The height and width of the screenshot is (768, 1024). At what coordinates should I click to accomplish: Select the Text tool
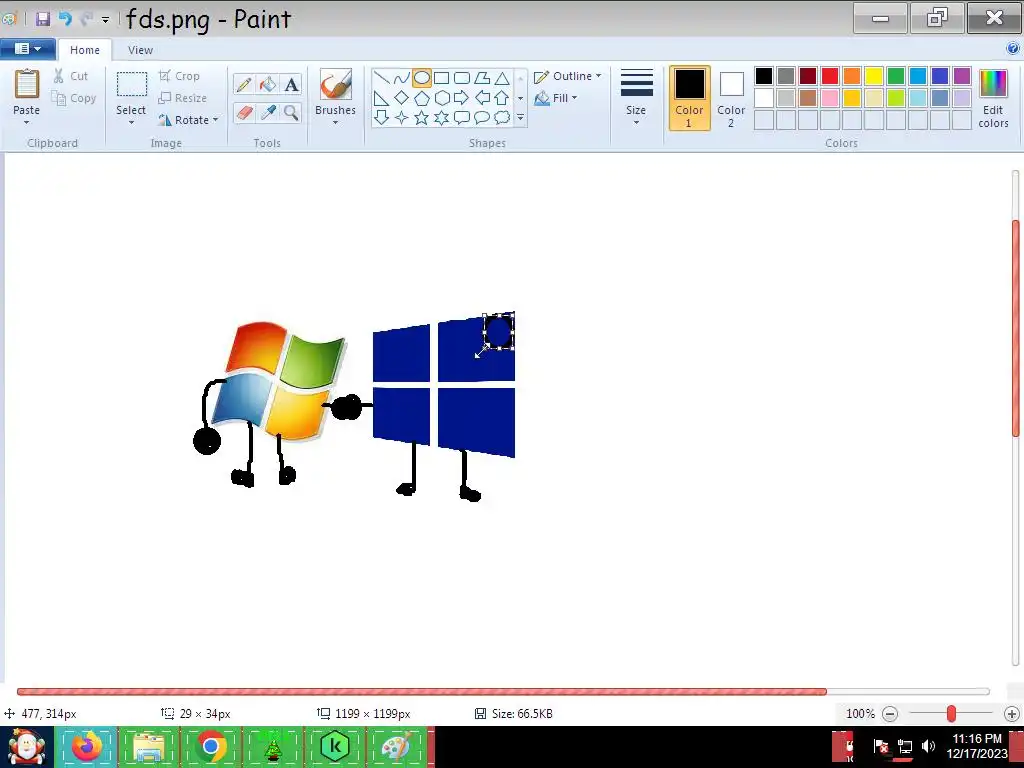pos(291,84)
